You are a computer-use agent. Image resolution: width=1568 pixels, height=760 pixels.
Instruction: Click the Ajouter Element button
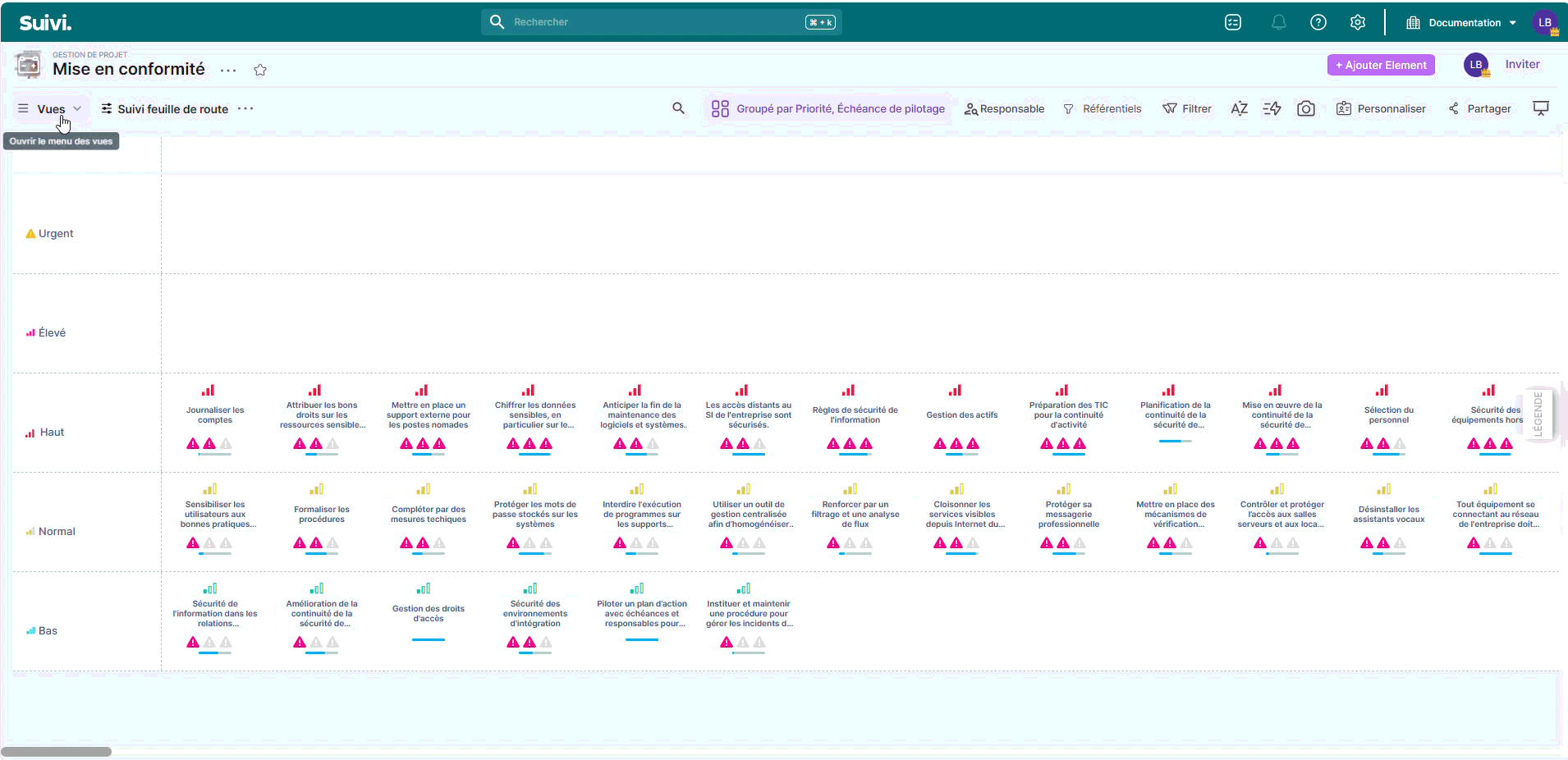tap(1380, 66)
